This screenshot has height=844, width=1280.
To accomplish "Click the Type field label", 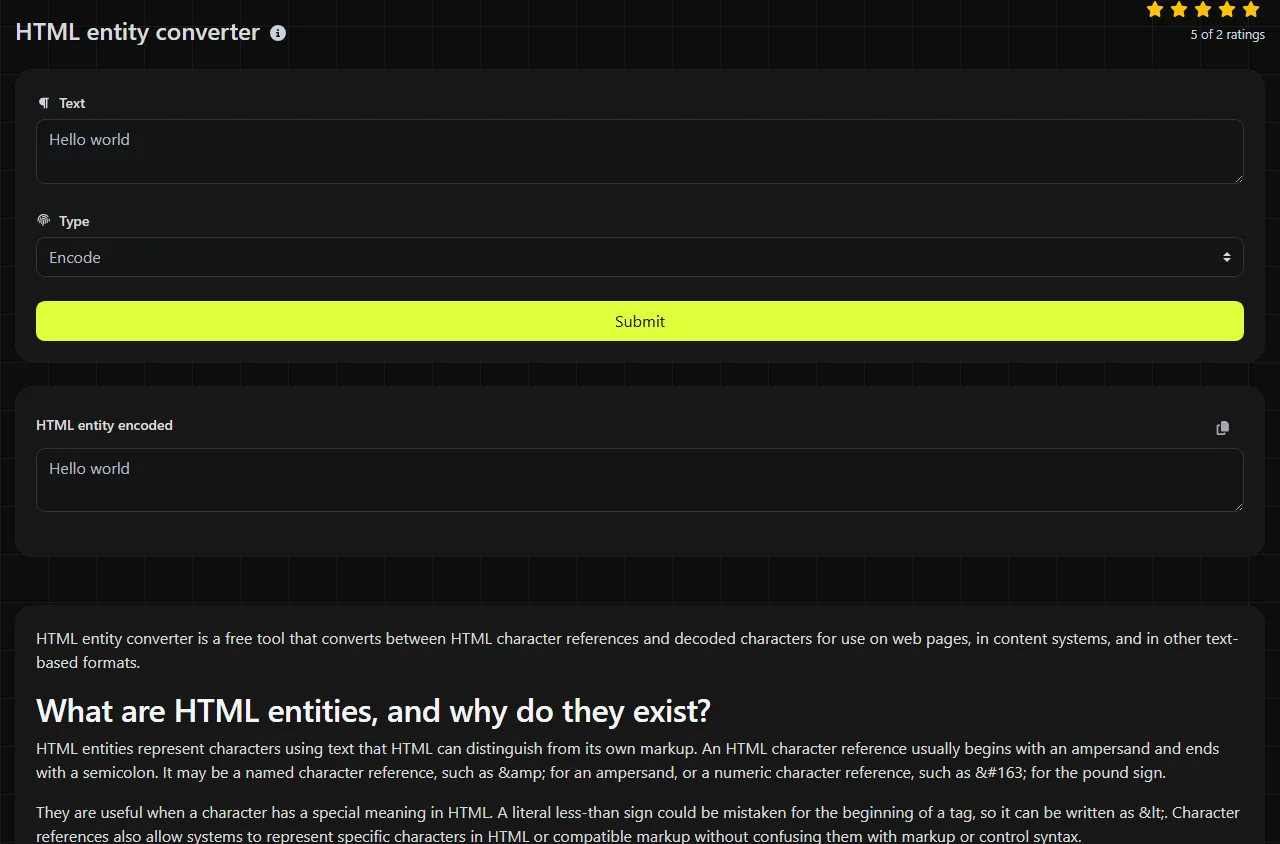I will [x=74, y=221].
